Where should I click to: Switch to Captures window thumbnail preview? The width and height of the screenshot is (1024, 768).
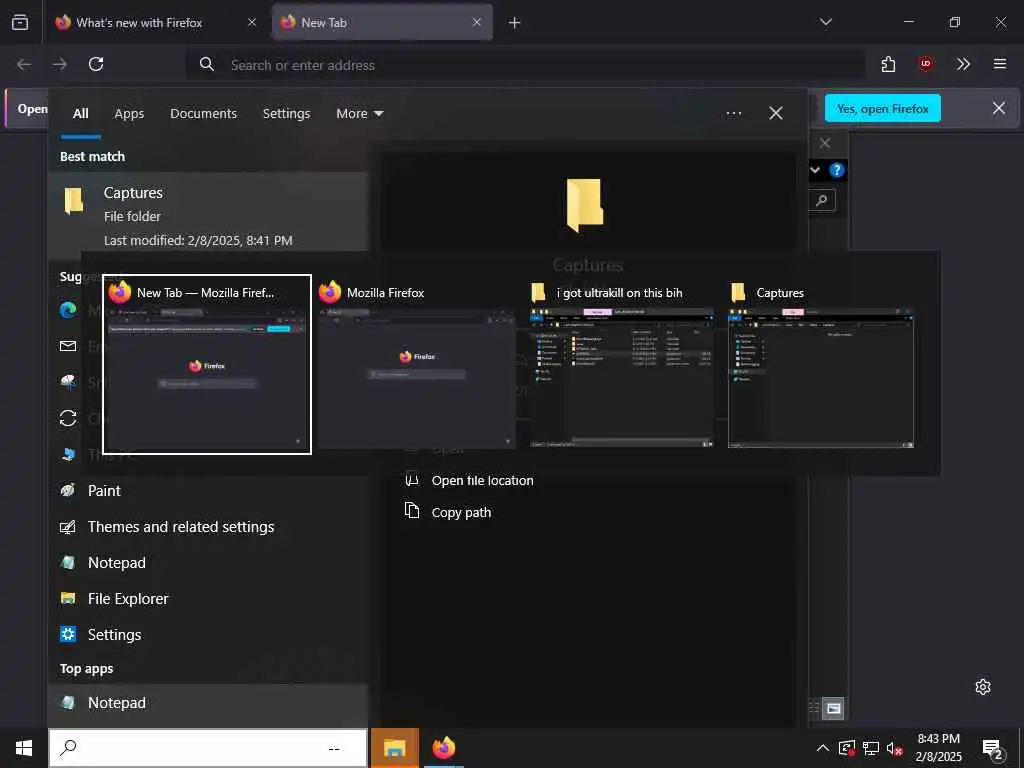[x=821, y=364]
